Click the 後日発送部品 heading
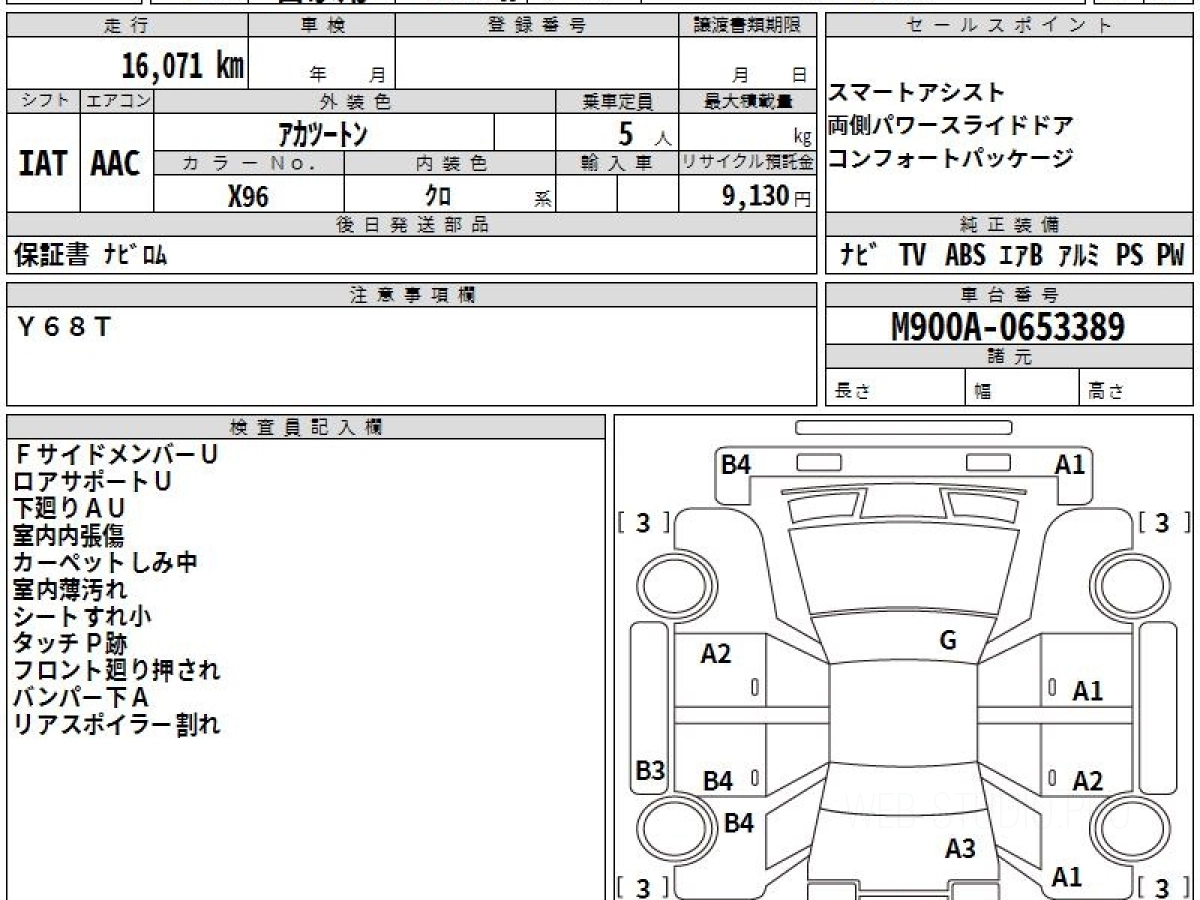The height and width of the screenshot is (900, 1200). (412, 225)
